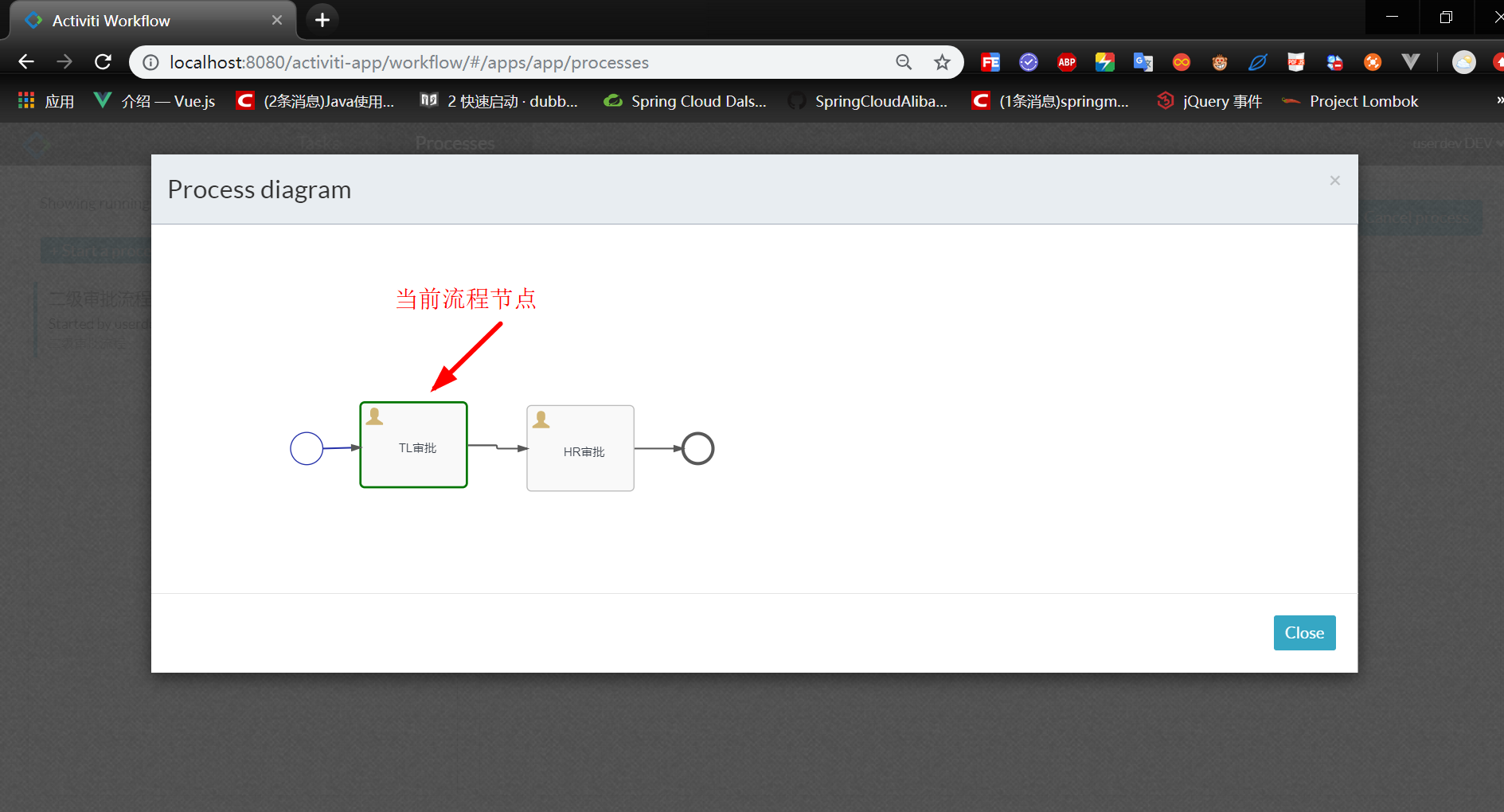
Task: Open the Google Translate extension
Action: [1143, 62]
